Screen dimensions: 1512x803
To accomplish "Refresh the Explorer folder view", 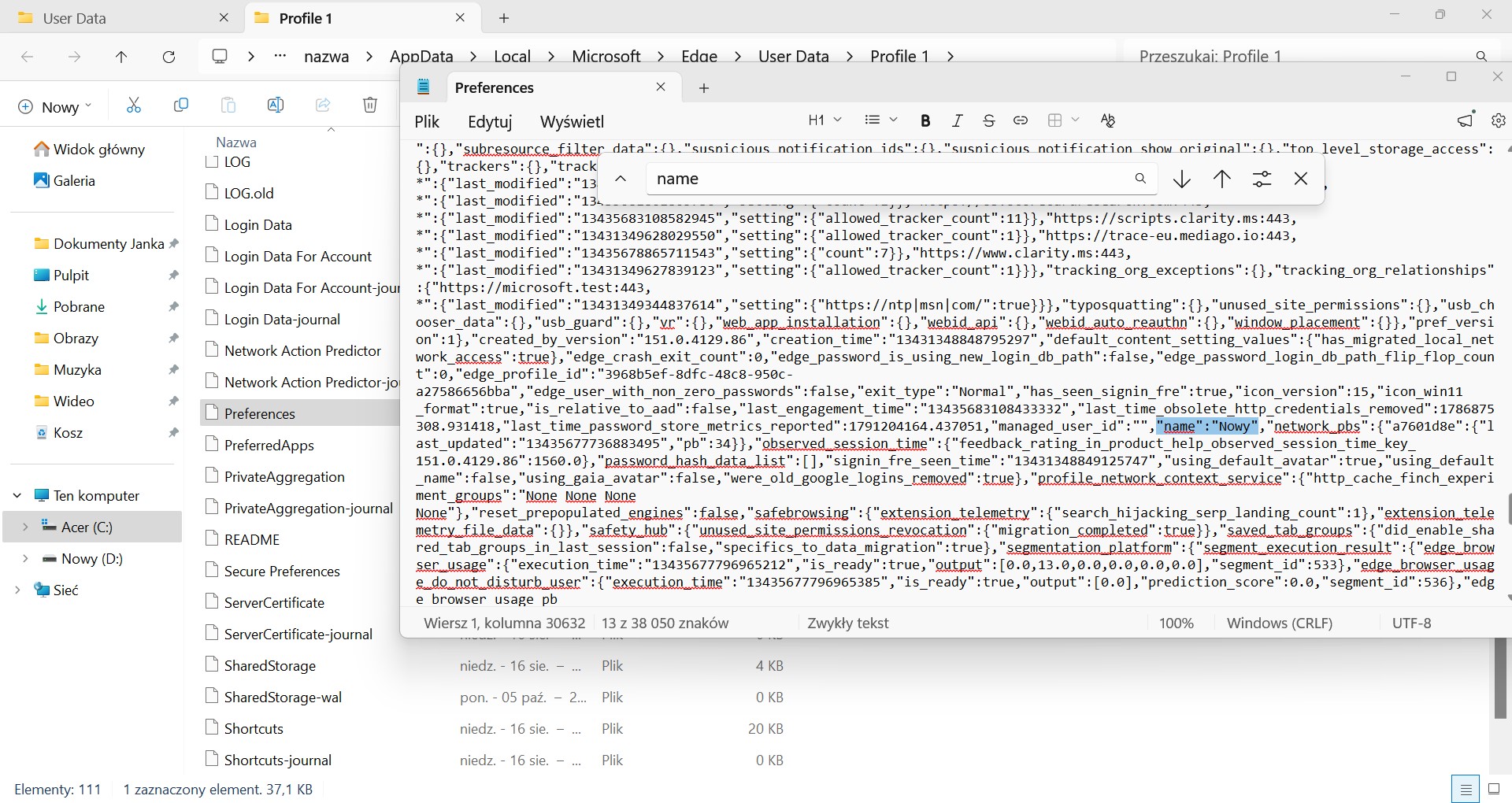I will 169,57.
